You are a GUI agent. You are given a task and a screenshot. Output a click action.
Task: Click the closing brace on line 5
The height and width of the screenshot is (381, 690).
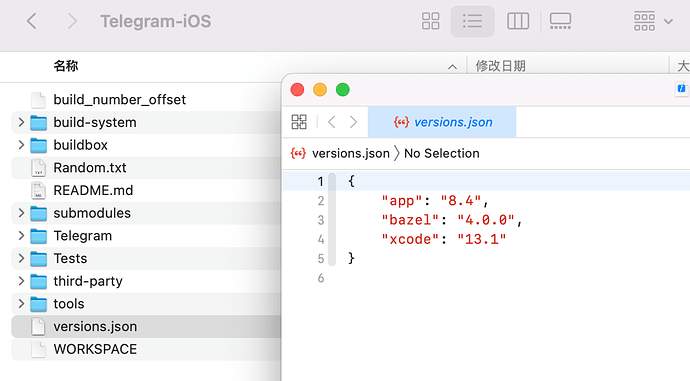click(x=351, y=258)
